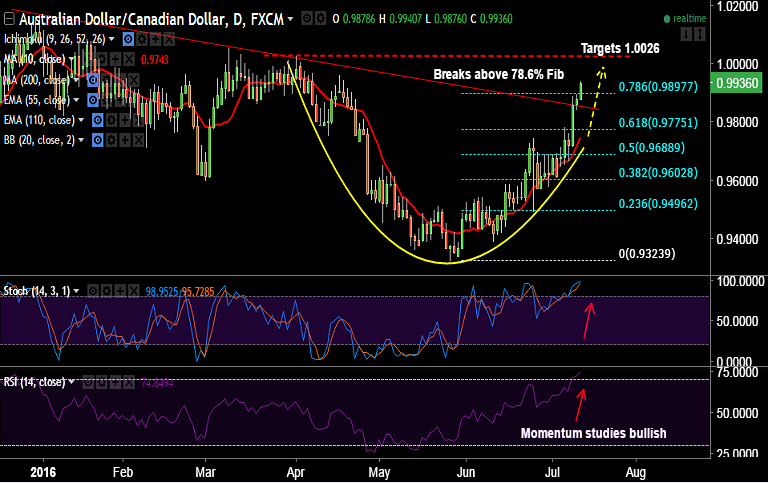Expand Ichimoku indicator dropdown arrow

[x=112, y=39]
